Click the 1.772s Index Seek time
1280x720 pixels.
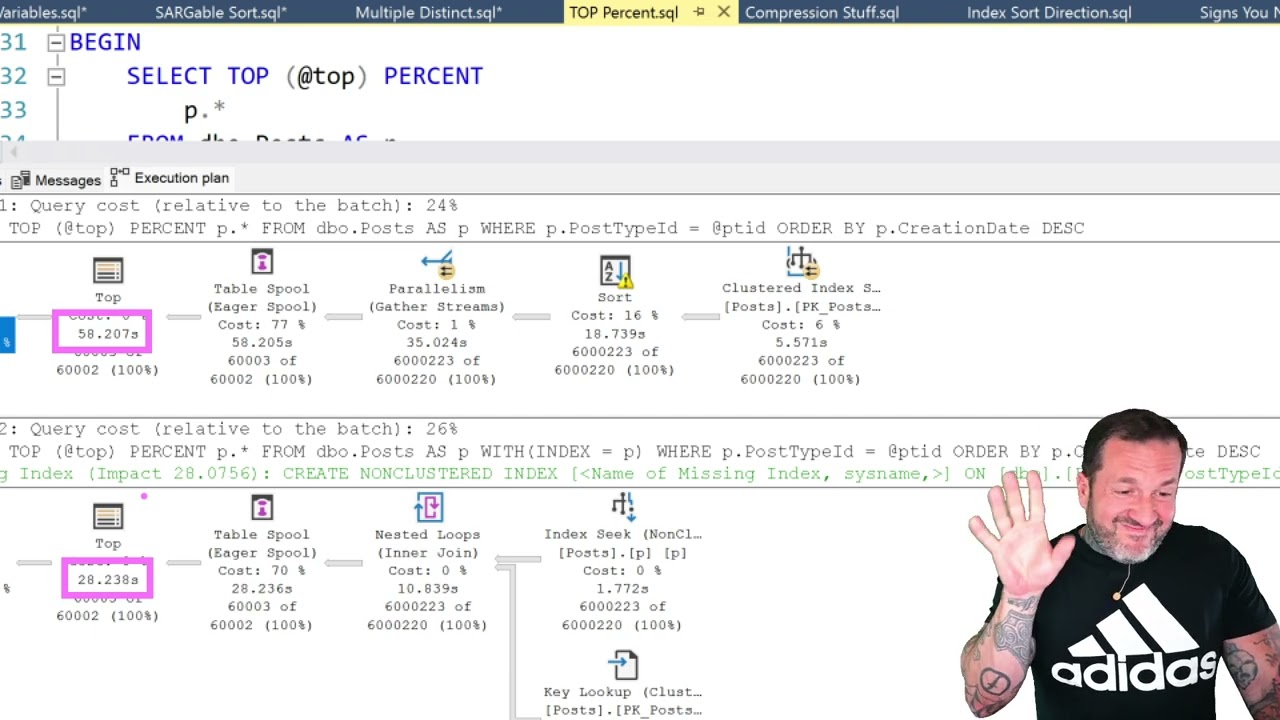(x=622, y=589)
